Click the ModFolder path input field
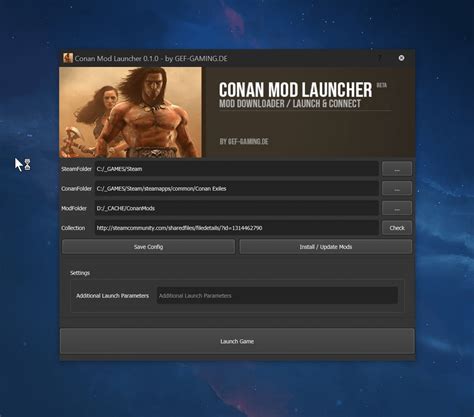 coord(237,208)
